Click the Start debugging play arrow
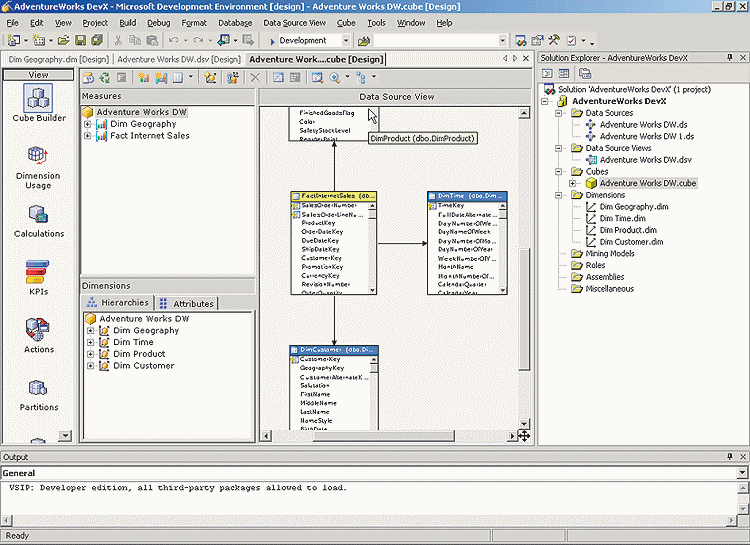This screenshot has width=750, height=545. point(272,41)
